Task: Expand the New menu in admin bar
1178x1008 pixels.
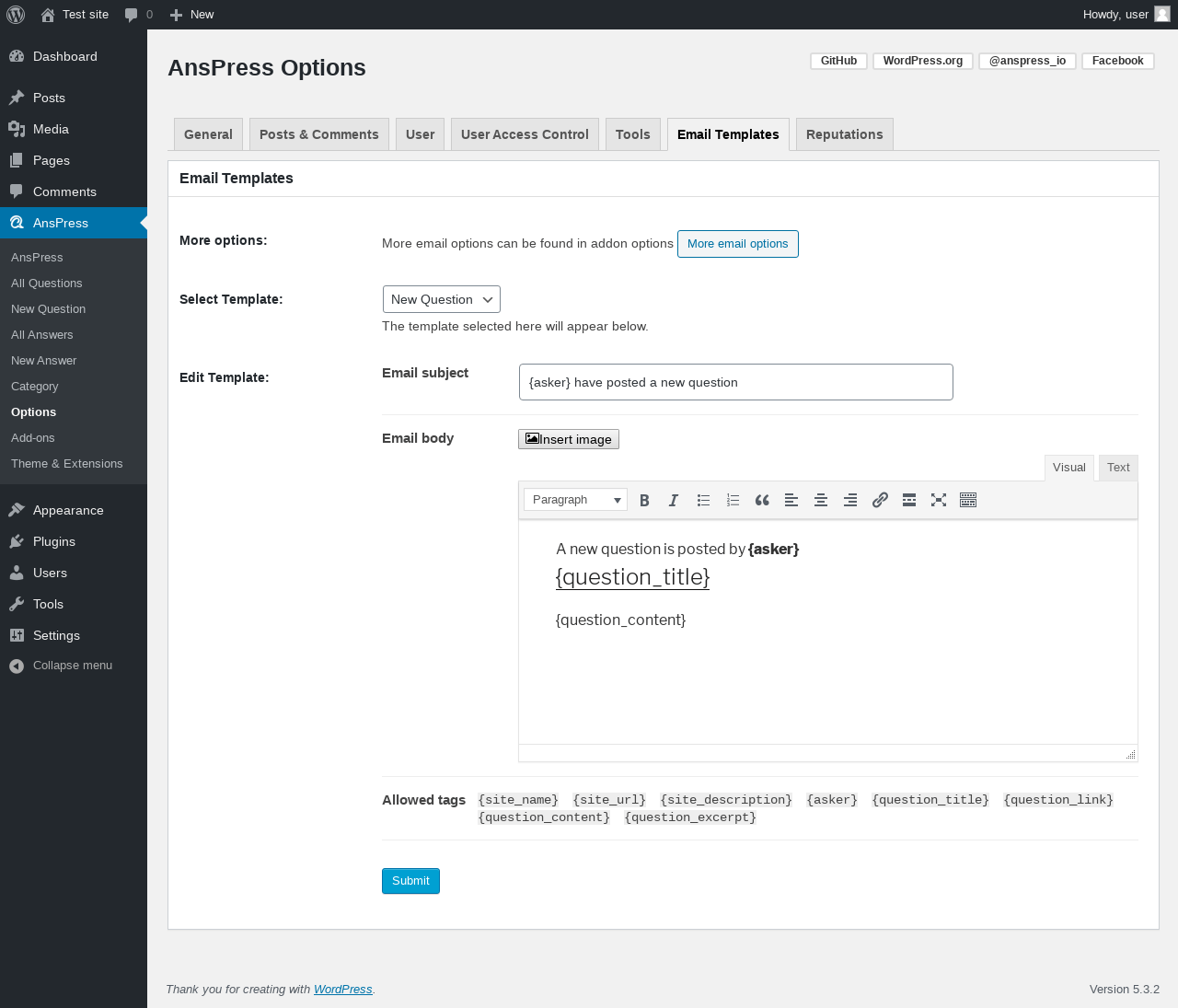Action: 192,15
